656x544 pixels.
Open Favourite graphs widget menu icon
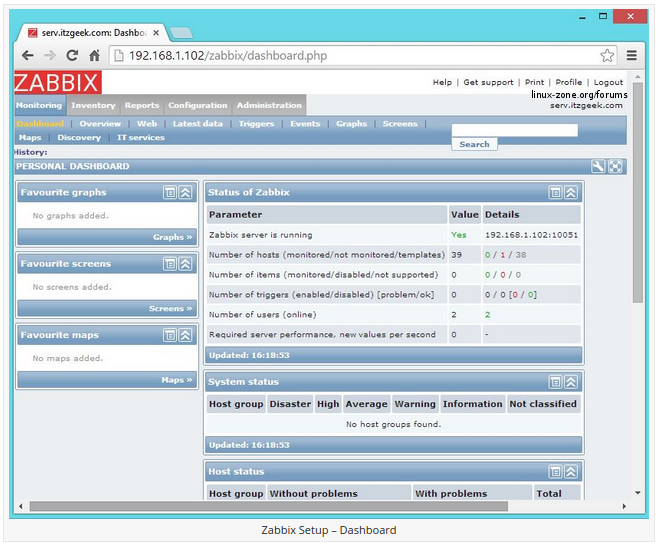pos(170,192)
